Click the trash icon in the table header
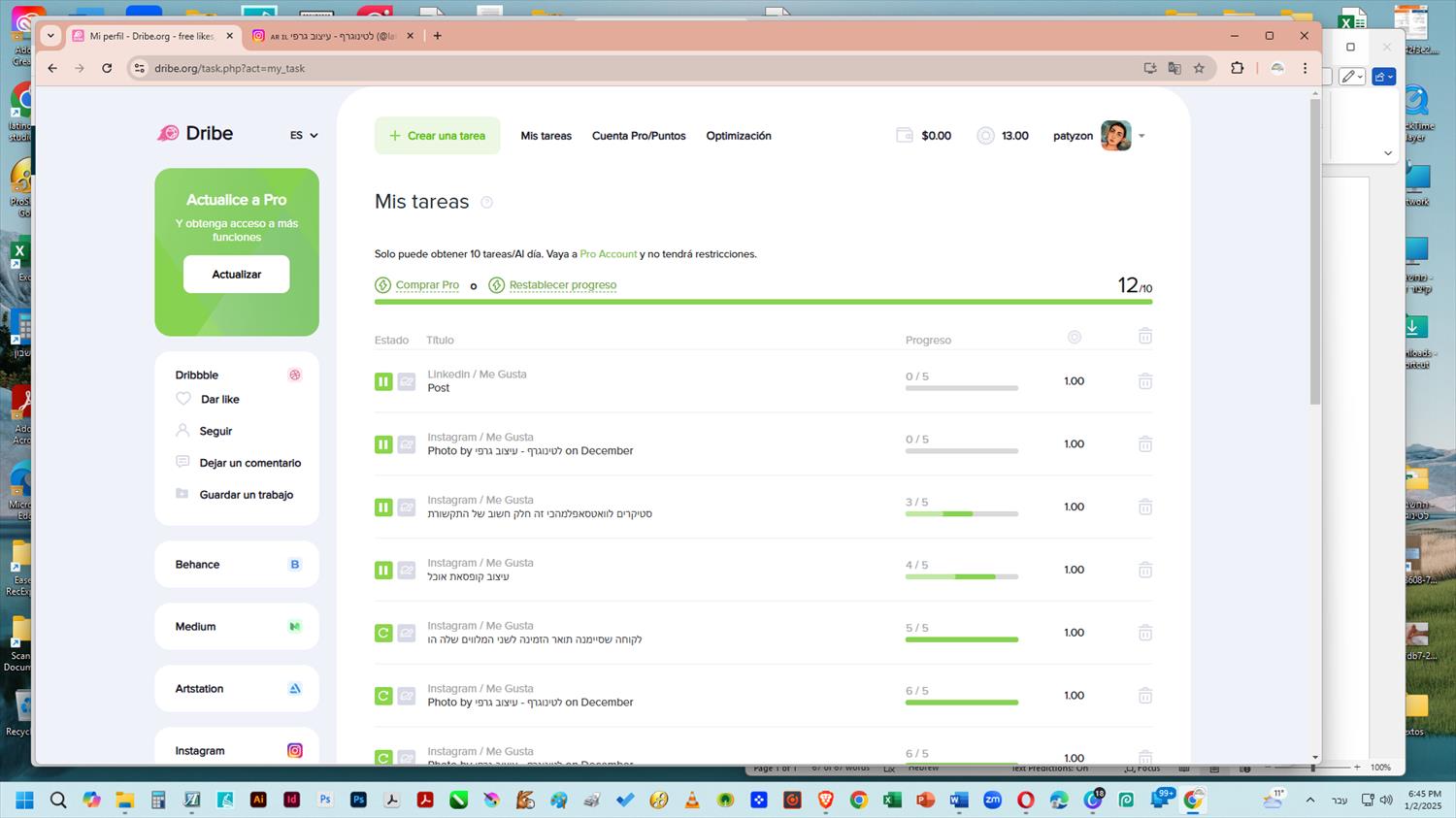This screenshot has width=1456, height=818. [1145, 336]
